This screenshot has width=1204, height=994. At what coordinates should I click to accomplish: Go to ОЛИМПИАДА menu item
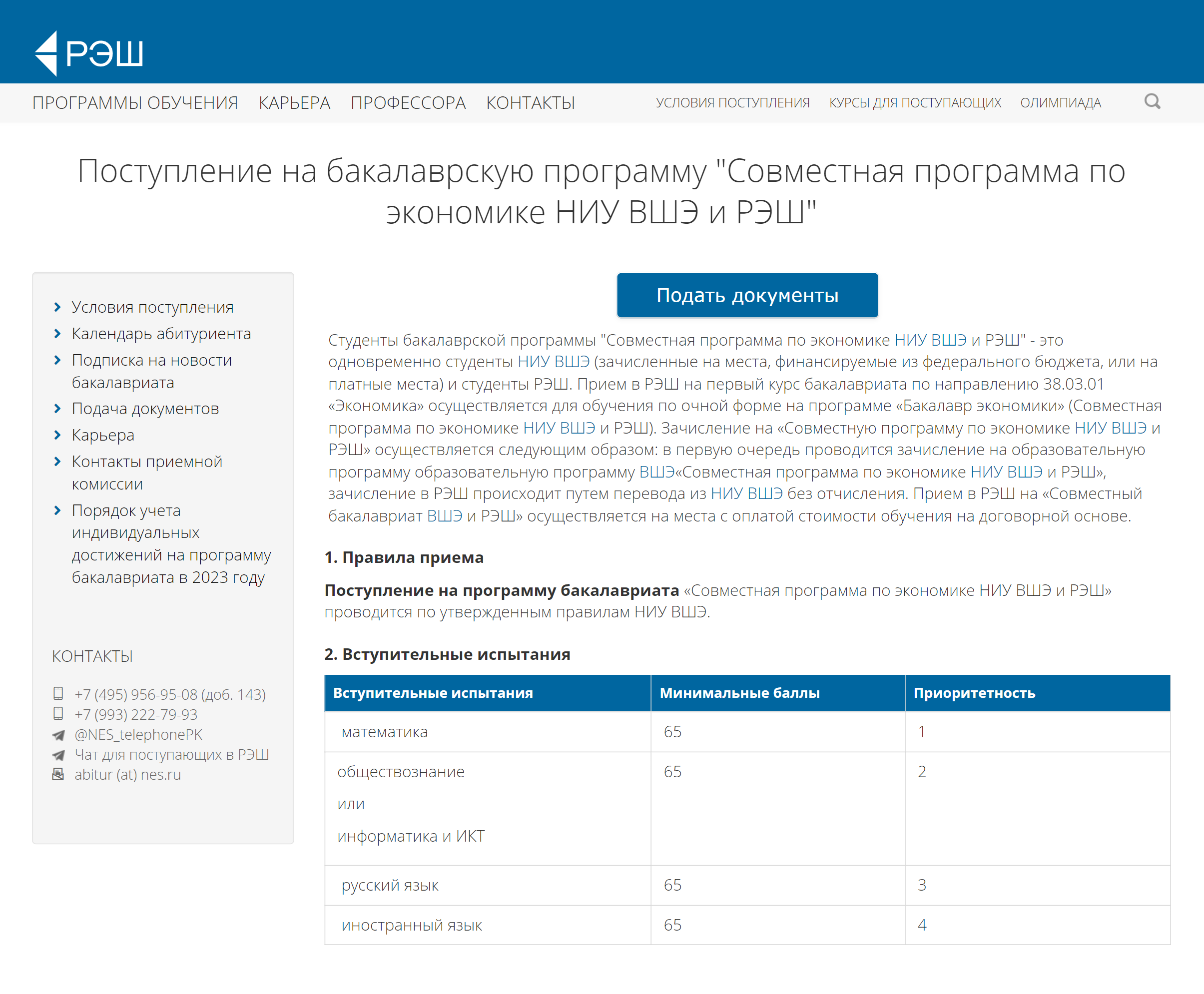[x=1060, y=103]
